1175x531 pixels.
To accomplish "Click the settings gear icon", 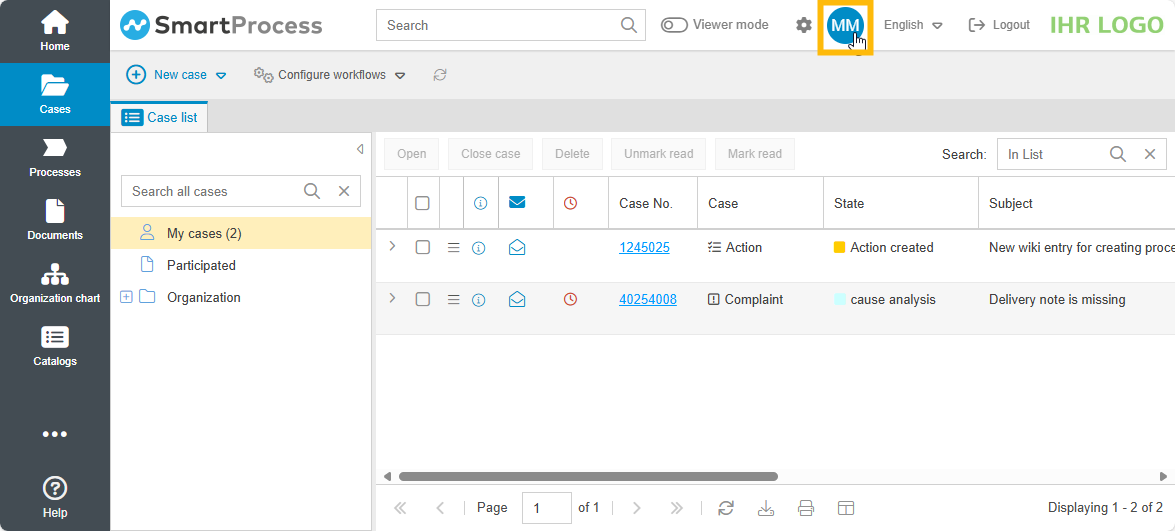I will 804,25.
